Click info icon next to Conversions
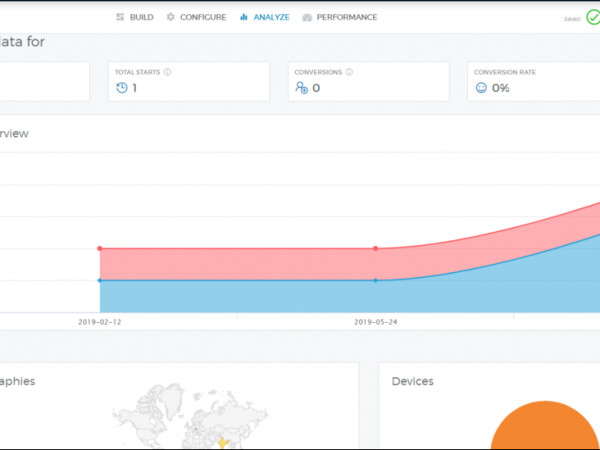Screen dimensions: 600x450 point(350,72)
